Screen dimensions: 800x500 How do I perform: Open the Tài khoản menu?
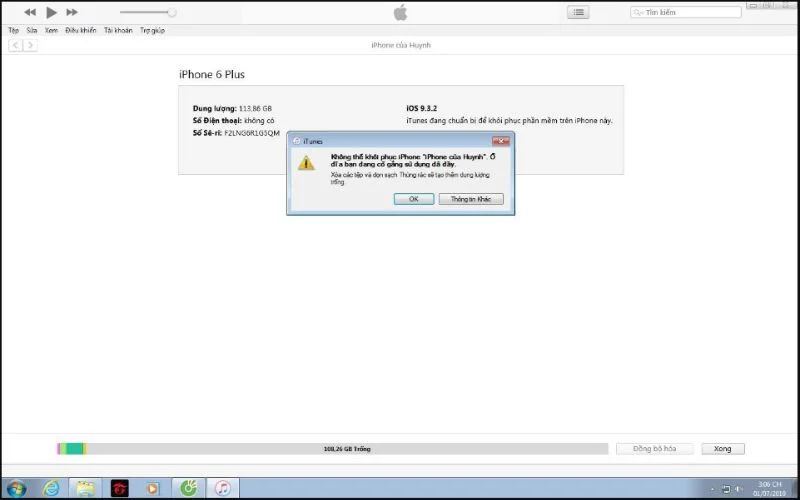click(x=118, y=31)
